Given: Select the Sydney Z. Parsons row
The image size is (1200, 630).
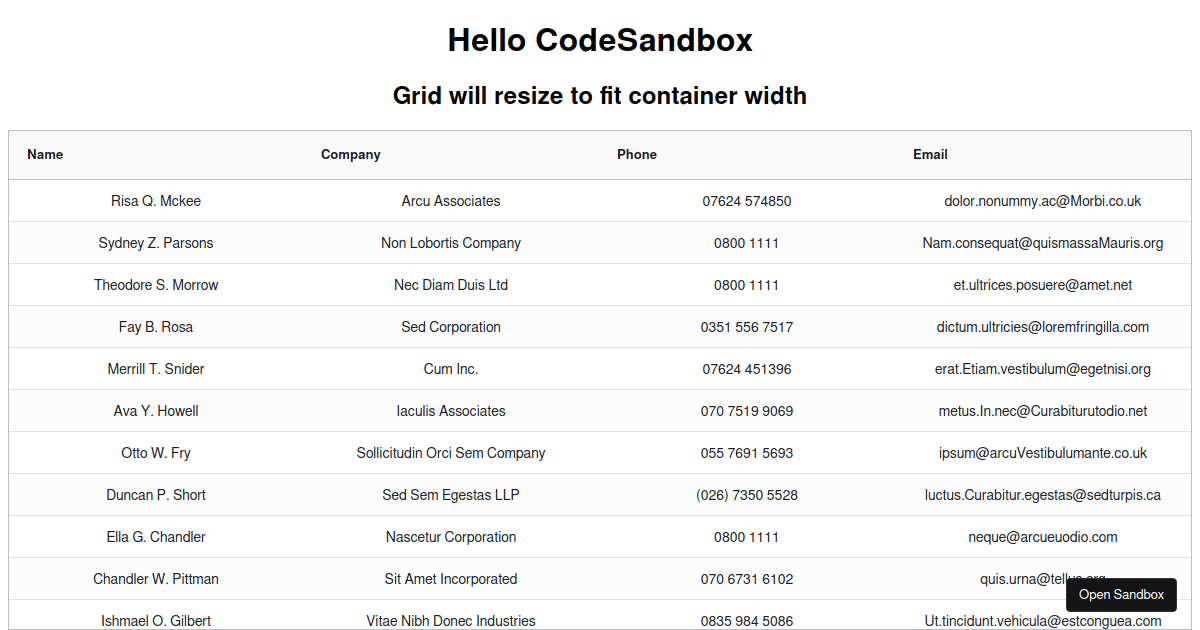Looking at the screenshot, I should pos(156,243).
